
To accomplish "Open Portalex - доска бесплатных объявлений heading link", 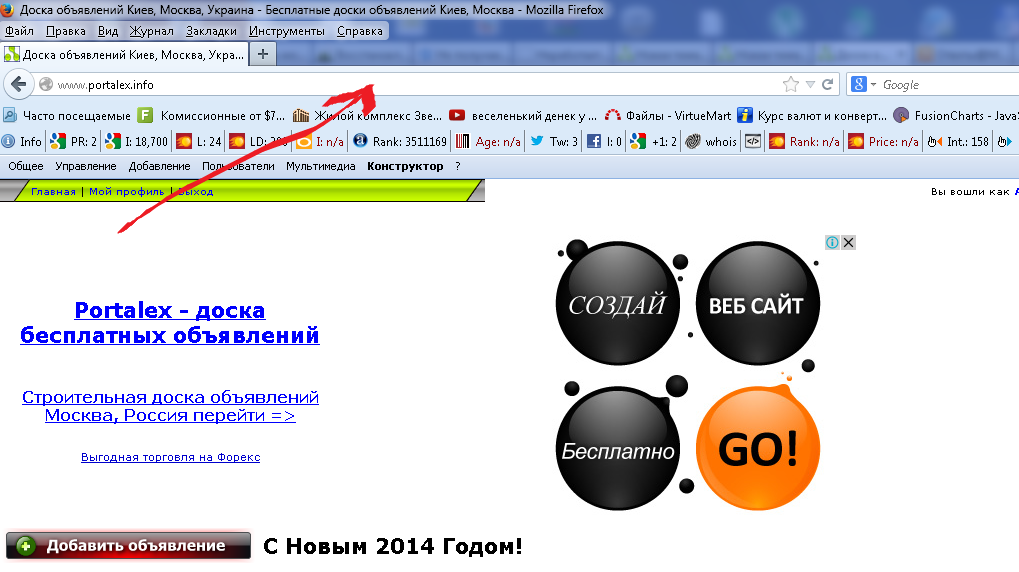I will (170, 322).
